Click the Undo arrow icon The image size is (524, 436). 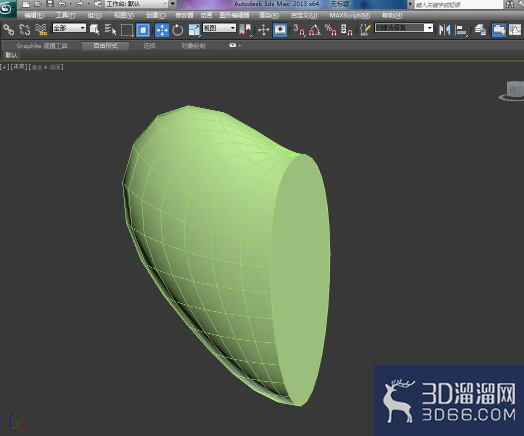pos(62,4)
